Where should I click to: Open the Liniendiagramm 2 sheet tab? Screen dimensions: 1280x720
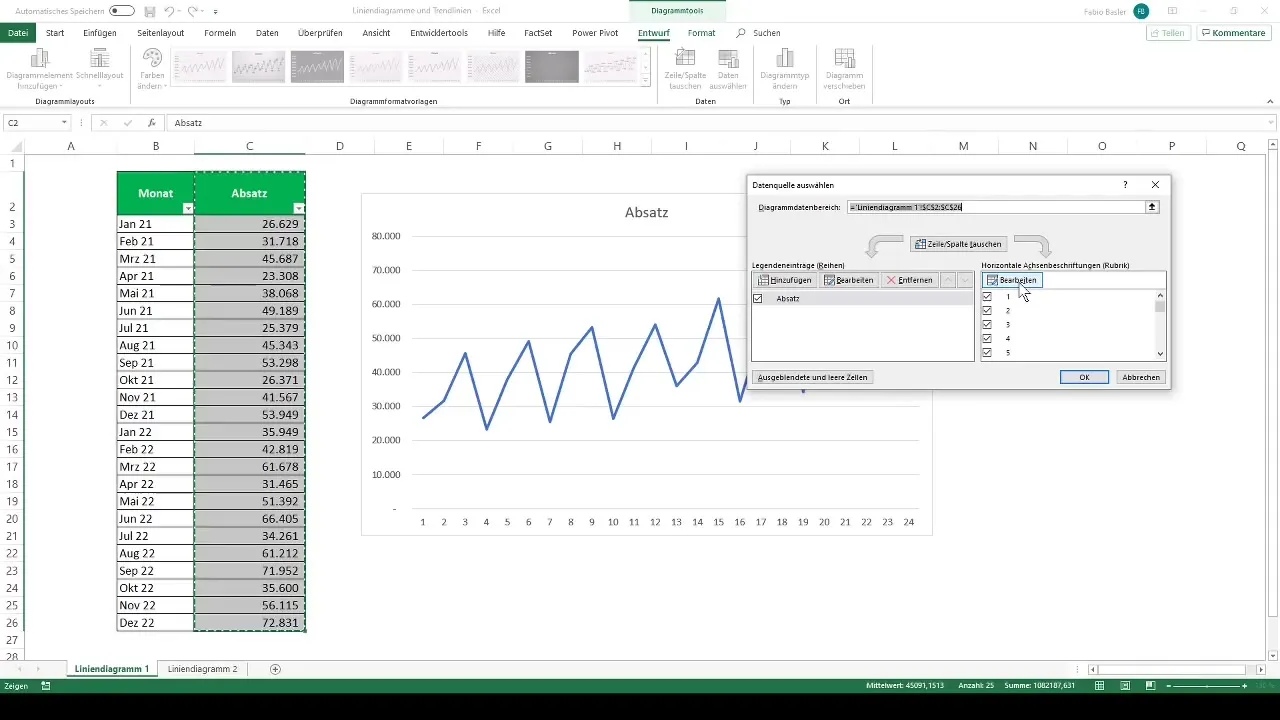point(203,669)
